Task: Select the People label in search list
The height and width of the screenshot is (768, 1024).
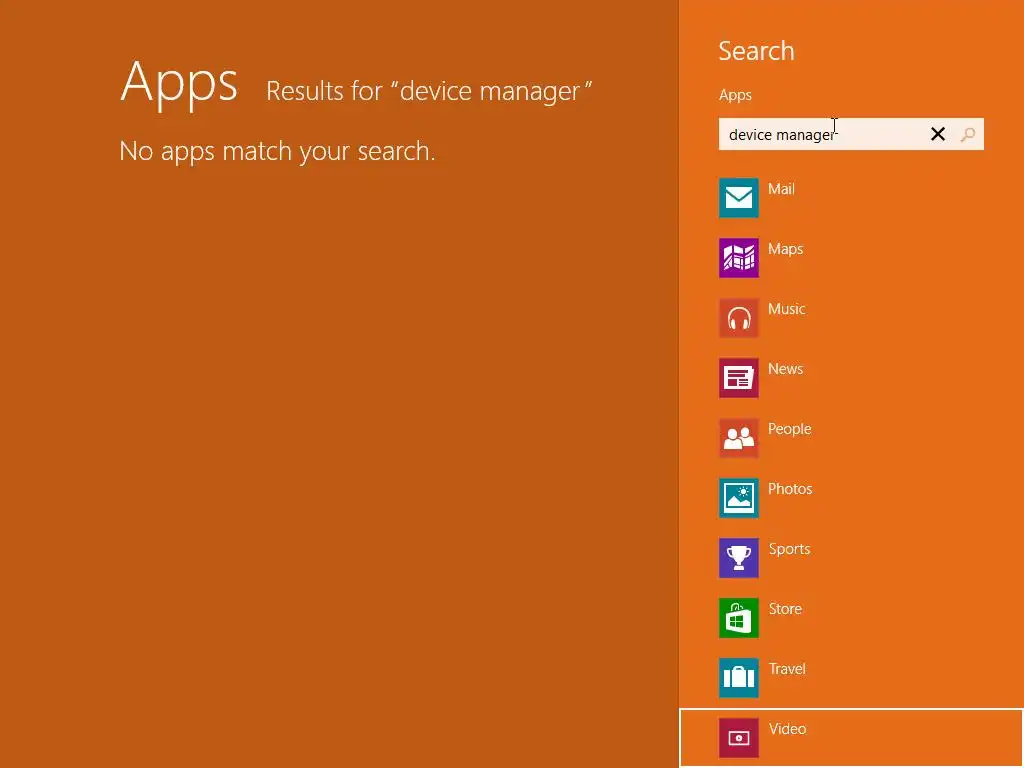Action: pos(790,429)
